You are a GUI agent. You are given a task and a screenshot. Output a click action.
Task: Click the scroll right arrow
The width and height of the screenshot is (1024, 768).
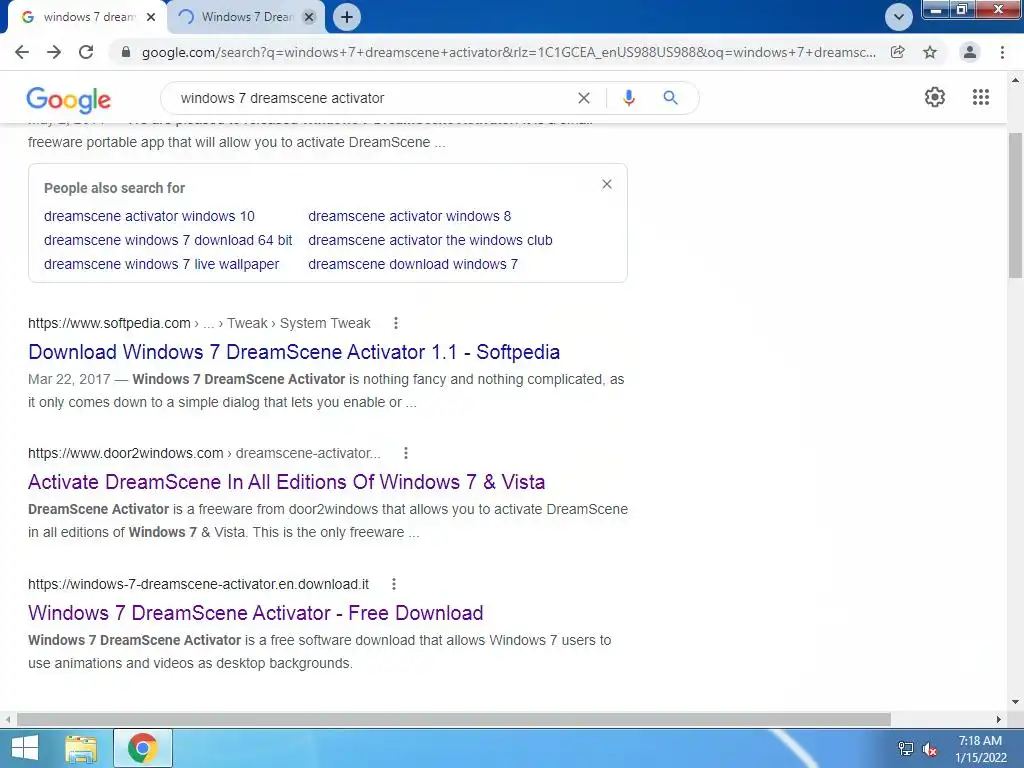pyautogui.click(x=999, y=720)
